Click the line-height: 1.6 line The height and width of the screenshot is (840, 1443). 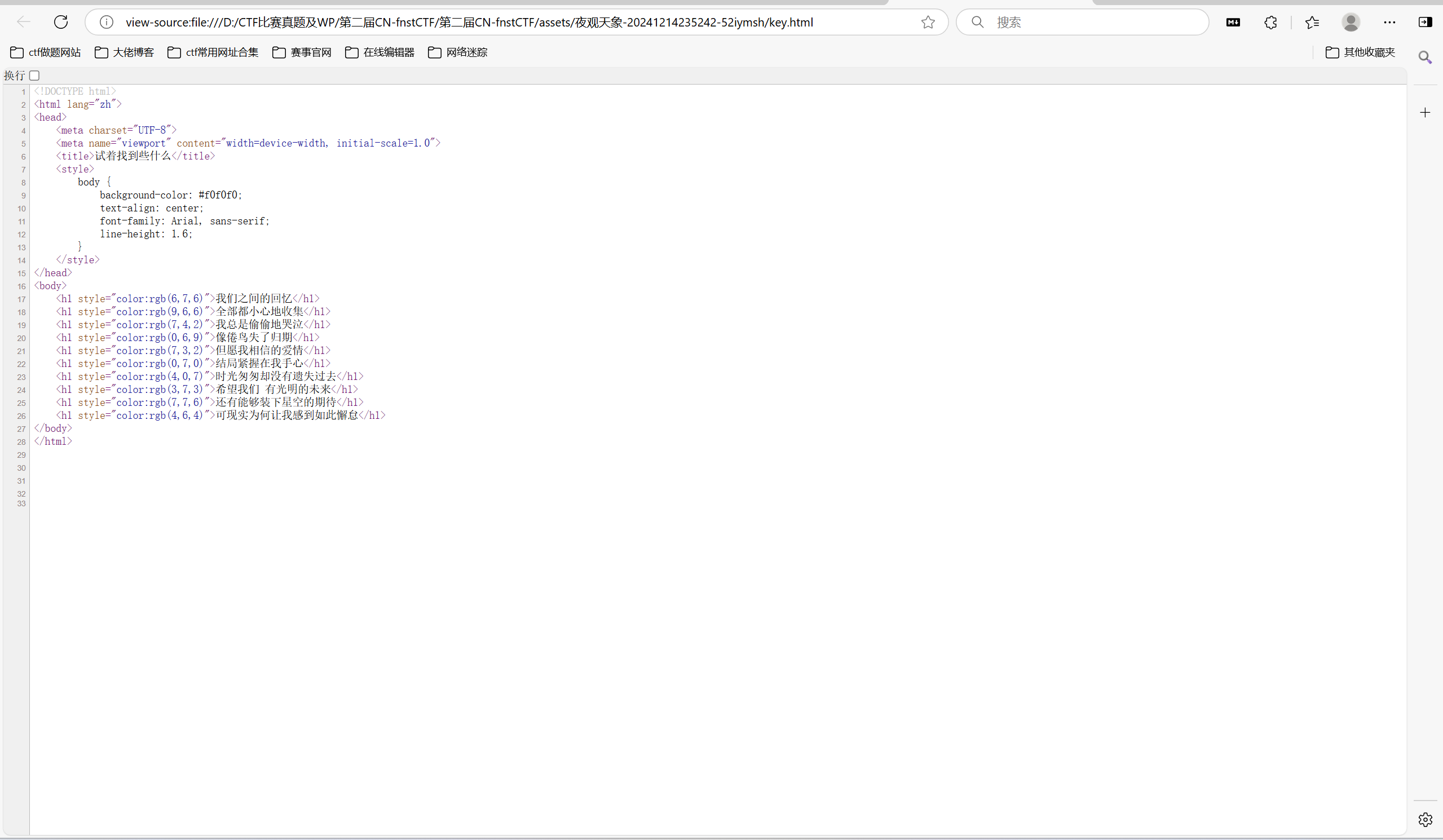146,234
